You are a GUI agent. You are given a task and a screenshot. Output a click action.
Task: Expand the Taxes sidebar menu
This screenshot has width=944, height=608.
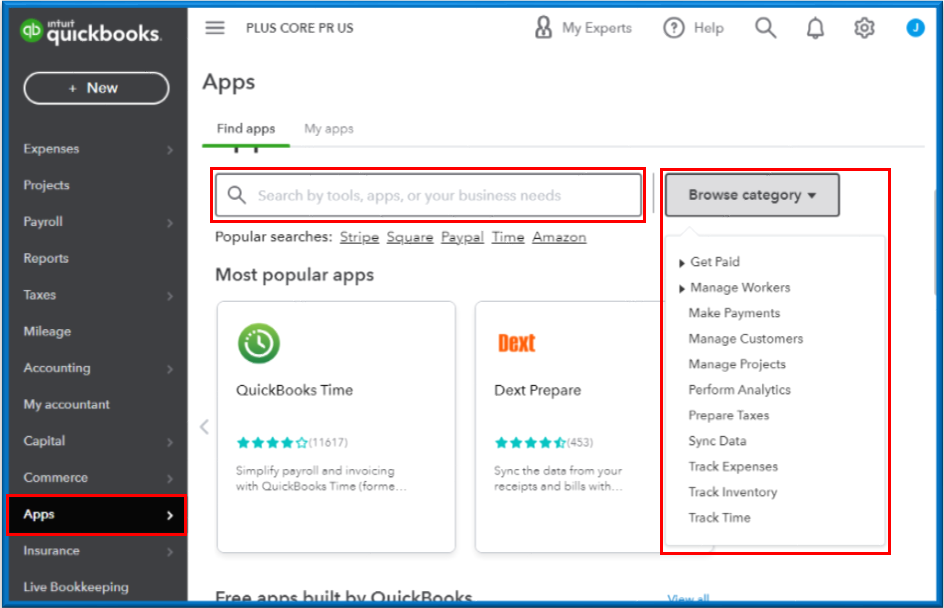pyautogui.click(x=96, y=295)
